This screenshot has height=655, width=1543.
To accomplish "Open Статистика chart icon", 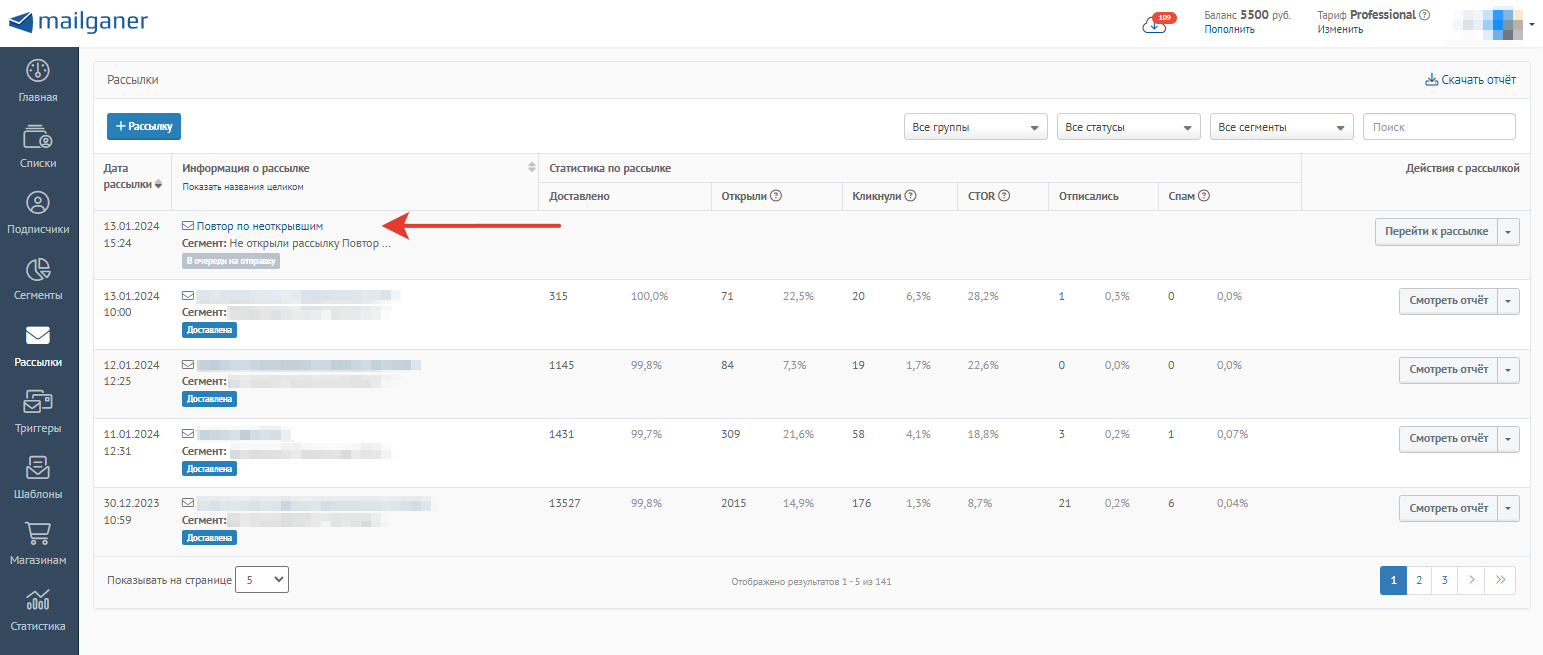I will pos(38,601).
